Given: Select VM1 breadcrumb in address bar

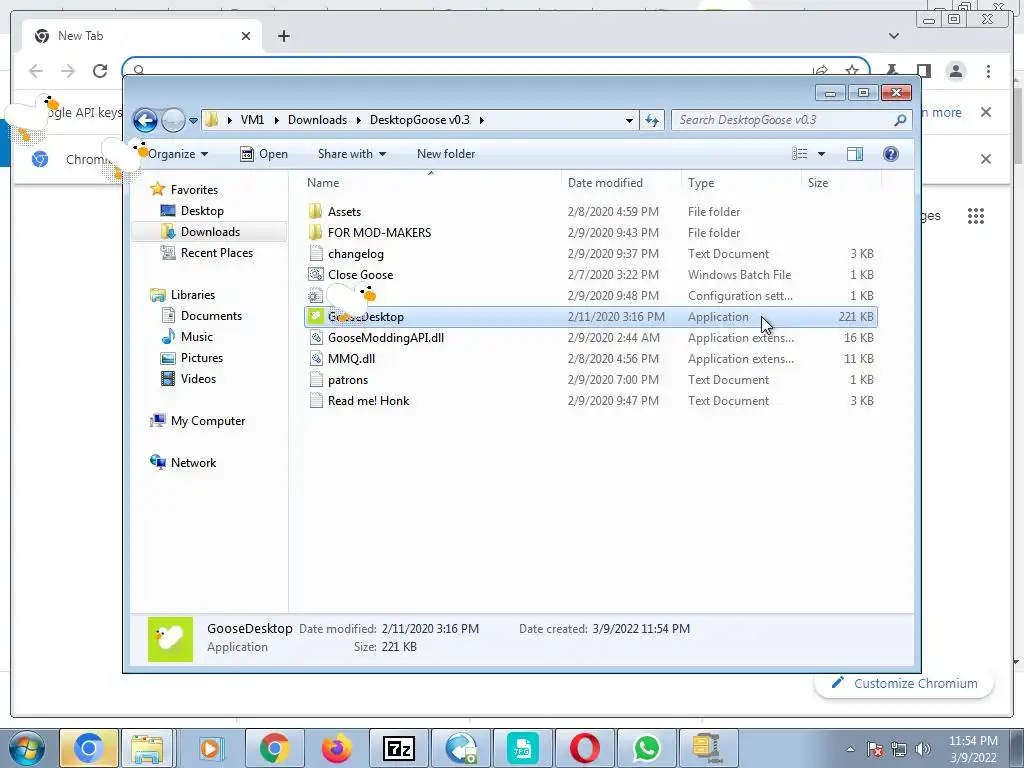Looking at the screenshot, I should [252, 120].
